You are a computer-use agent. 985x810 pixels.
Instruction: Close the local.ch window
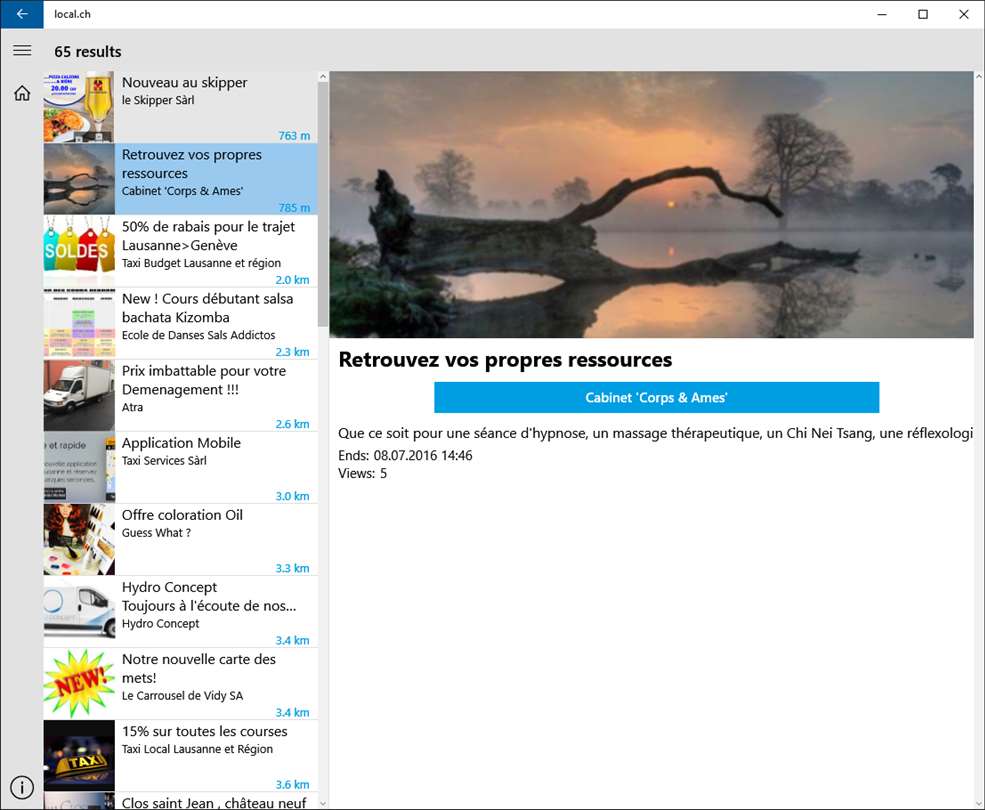(x=964, y=14)
